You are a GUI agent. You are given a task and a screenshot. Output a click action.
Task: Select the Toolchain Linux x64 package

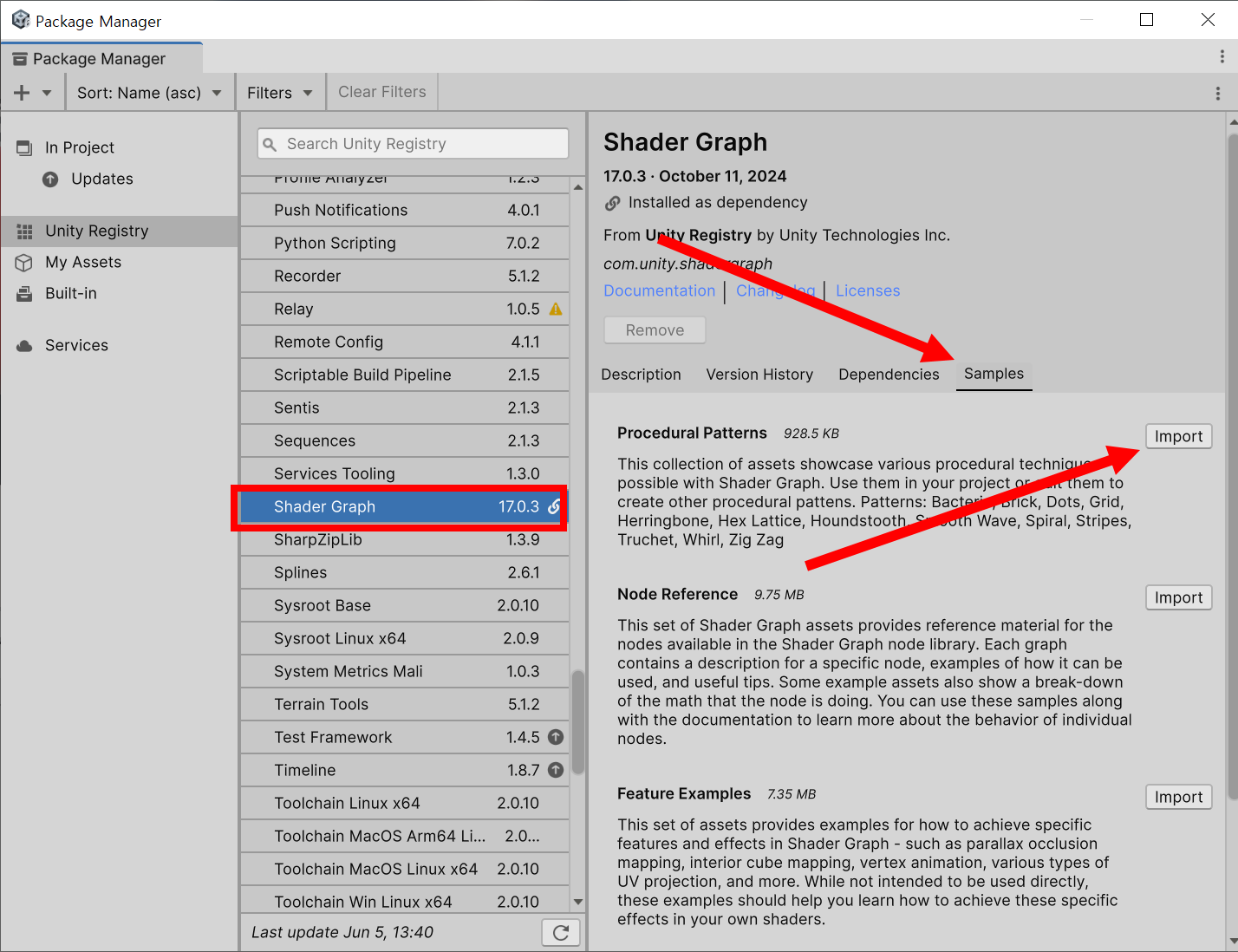click(x=404, y=803)
